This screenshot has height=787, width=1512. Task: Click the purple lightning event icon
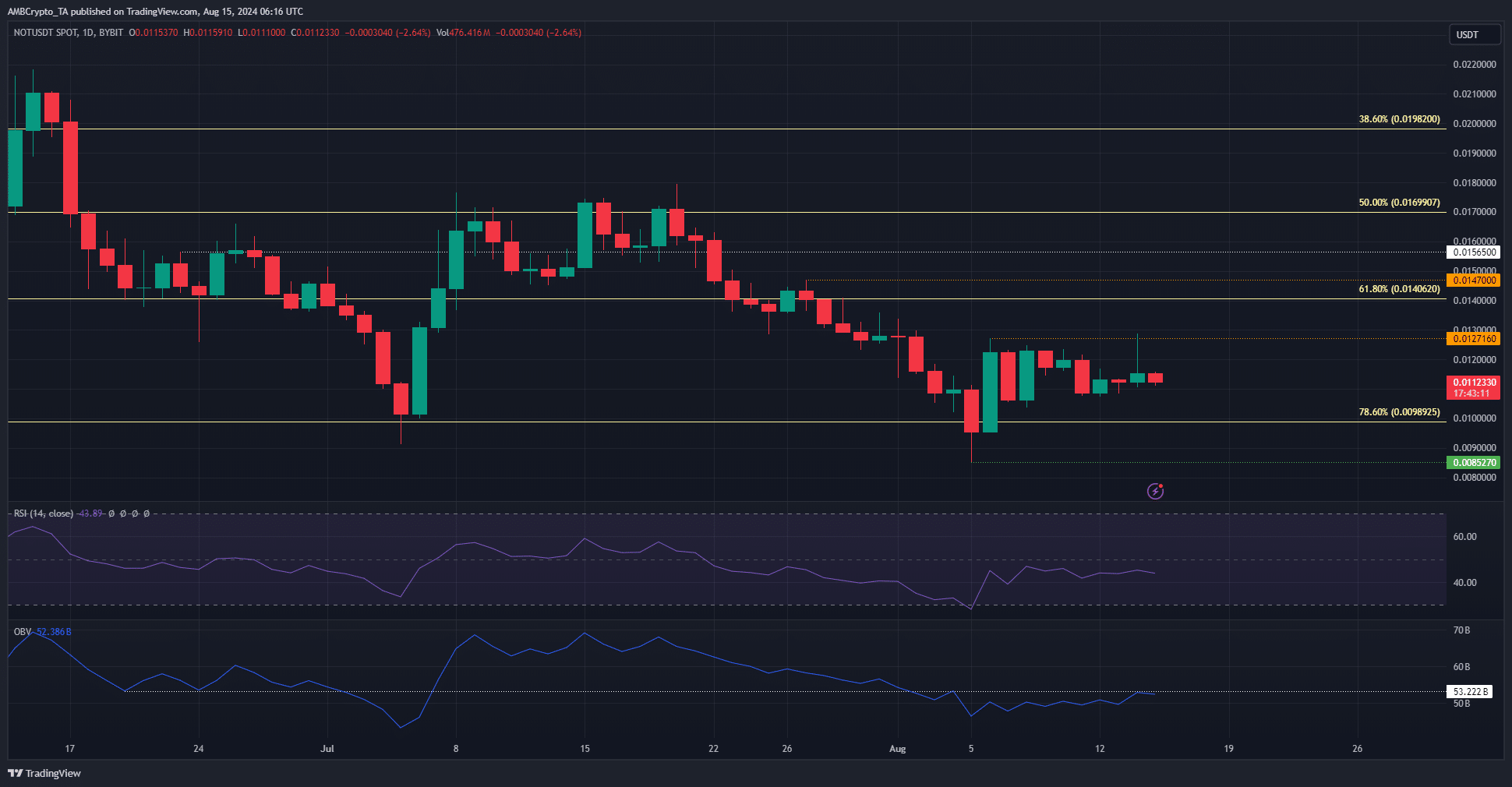tap(1155, 491)
